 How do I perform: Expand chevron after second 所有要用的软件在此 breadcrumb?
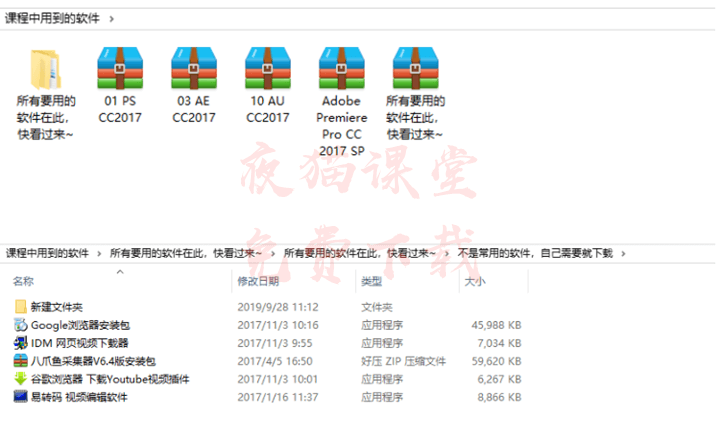(446, 253)
